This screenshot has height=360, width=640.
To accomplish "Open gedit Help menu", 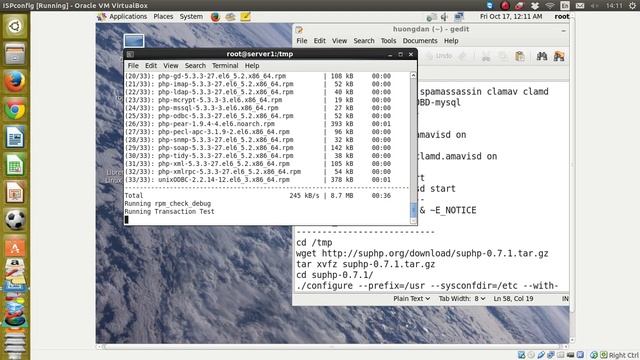I will 451,41.
